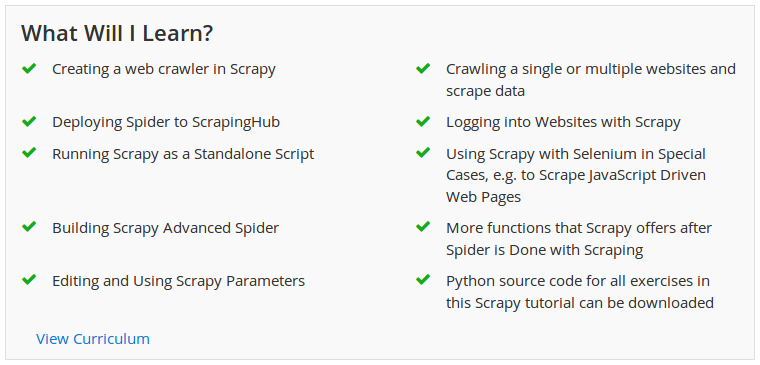Click the Deploying Spider to ScrapingHub text
Image resolution: width=760 pixels, height=365 pixels.
pyautogui.click(x=166, y=122)
